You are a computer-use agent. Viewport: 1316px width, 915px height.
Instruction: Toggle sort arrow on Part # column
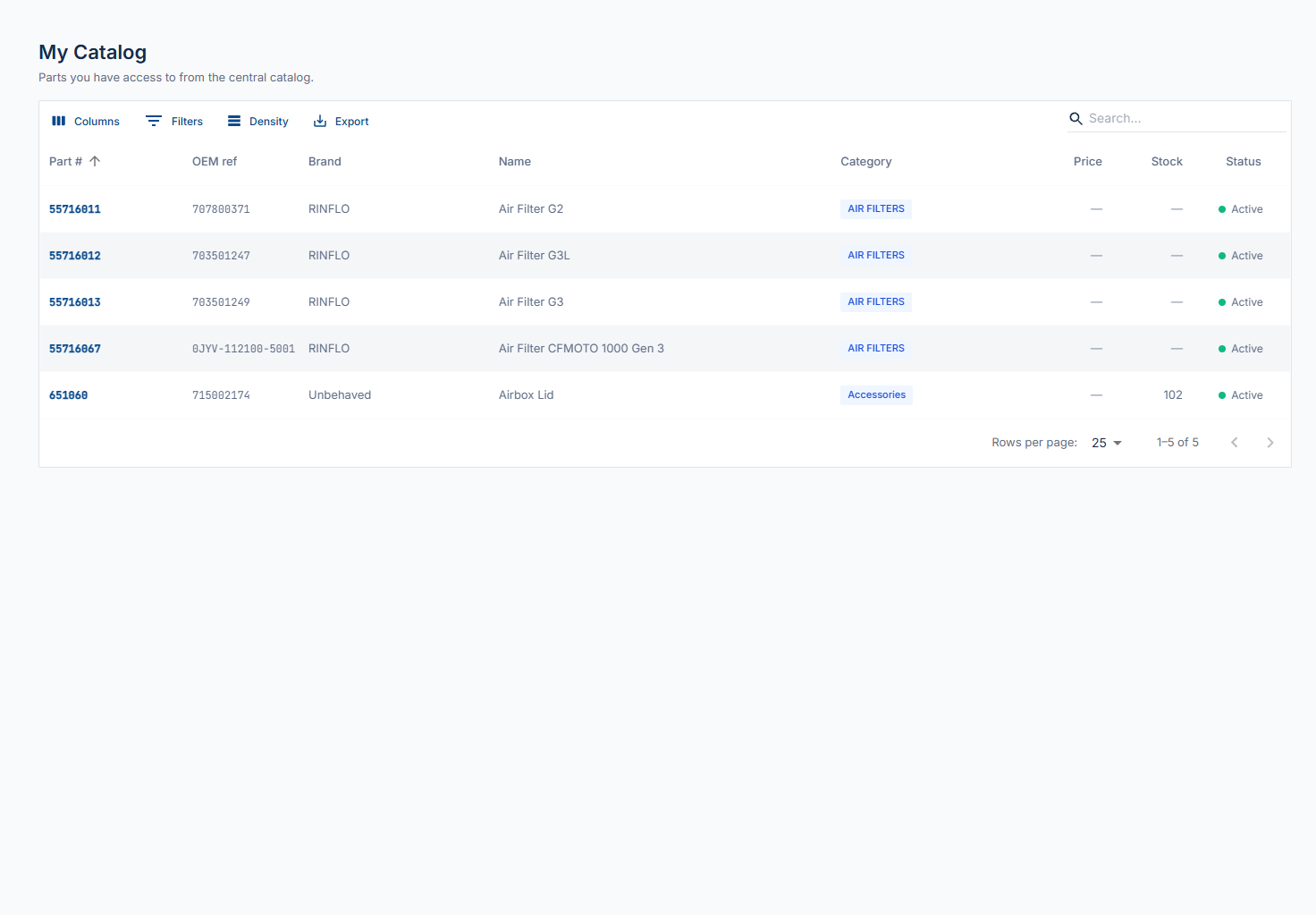coord(95,161)
